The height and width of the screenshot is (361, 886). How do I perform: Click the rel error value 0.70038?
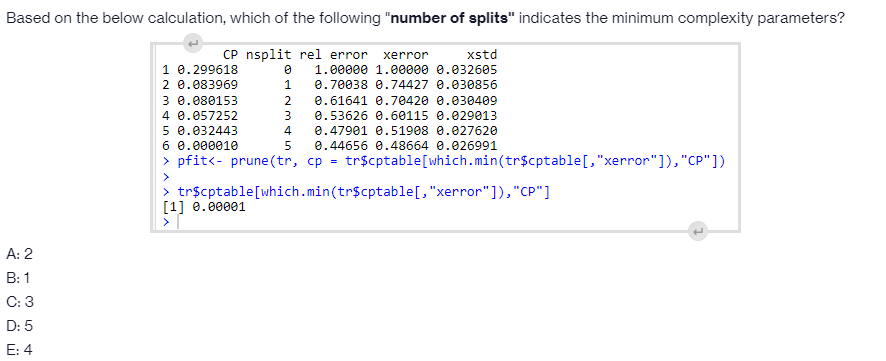pyautogui.click(x=341, y=86)
